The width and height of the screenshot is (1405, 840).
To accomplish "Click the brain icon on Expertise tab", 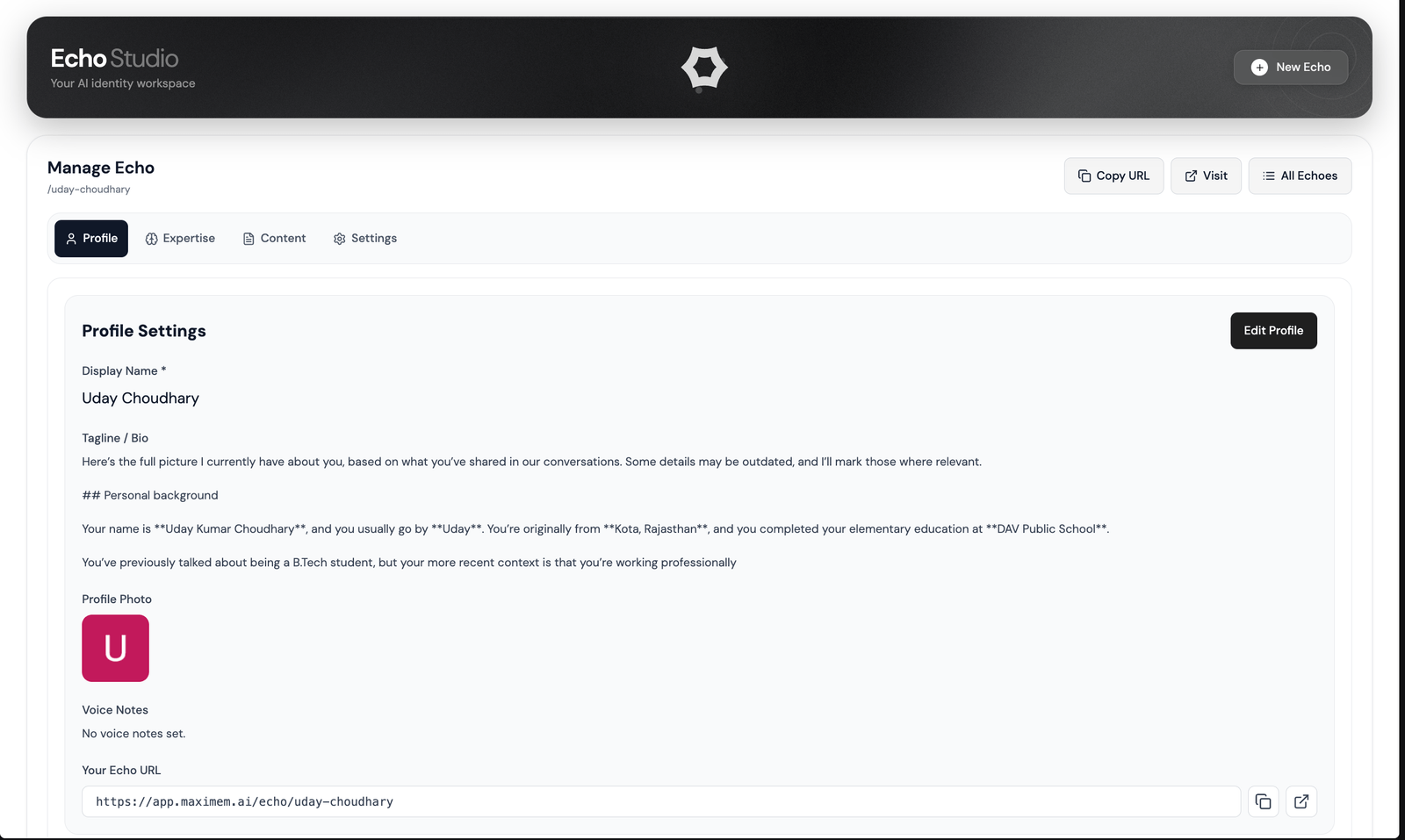I will [x=151, y=239].
